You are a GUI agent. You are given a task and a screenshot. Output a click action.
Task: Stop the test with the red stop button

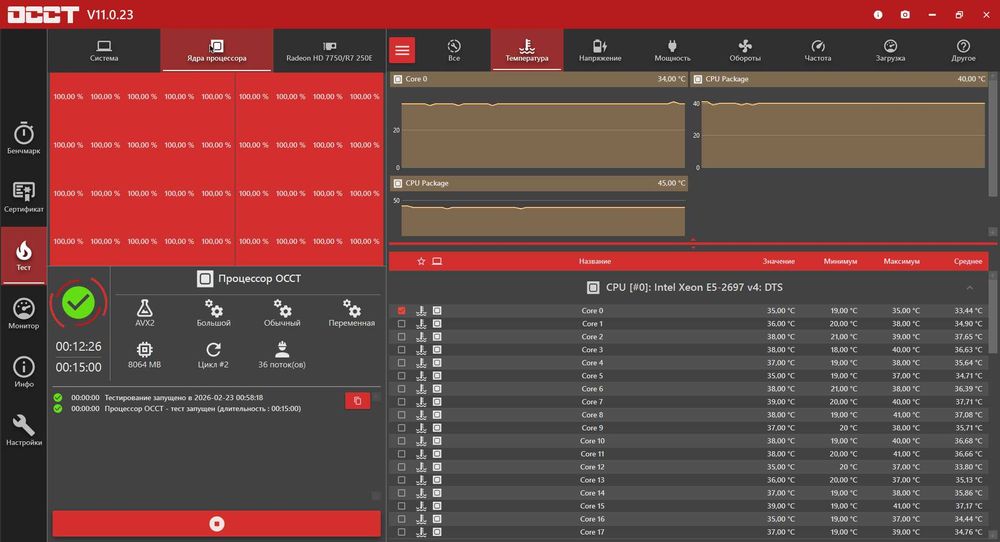217,524
